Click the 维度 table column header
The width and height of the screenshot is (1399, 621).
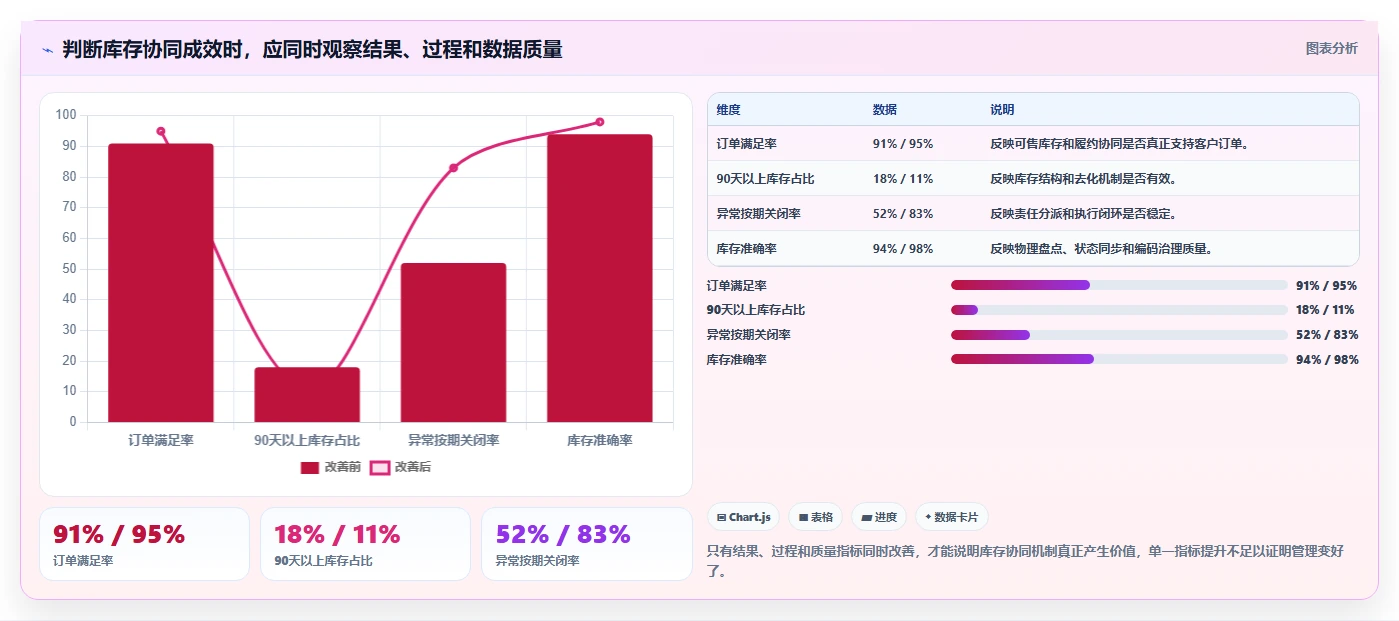coord(729,110)
